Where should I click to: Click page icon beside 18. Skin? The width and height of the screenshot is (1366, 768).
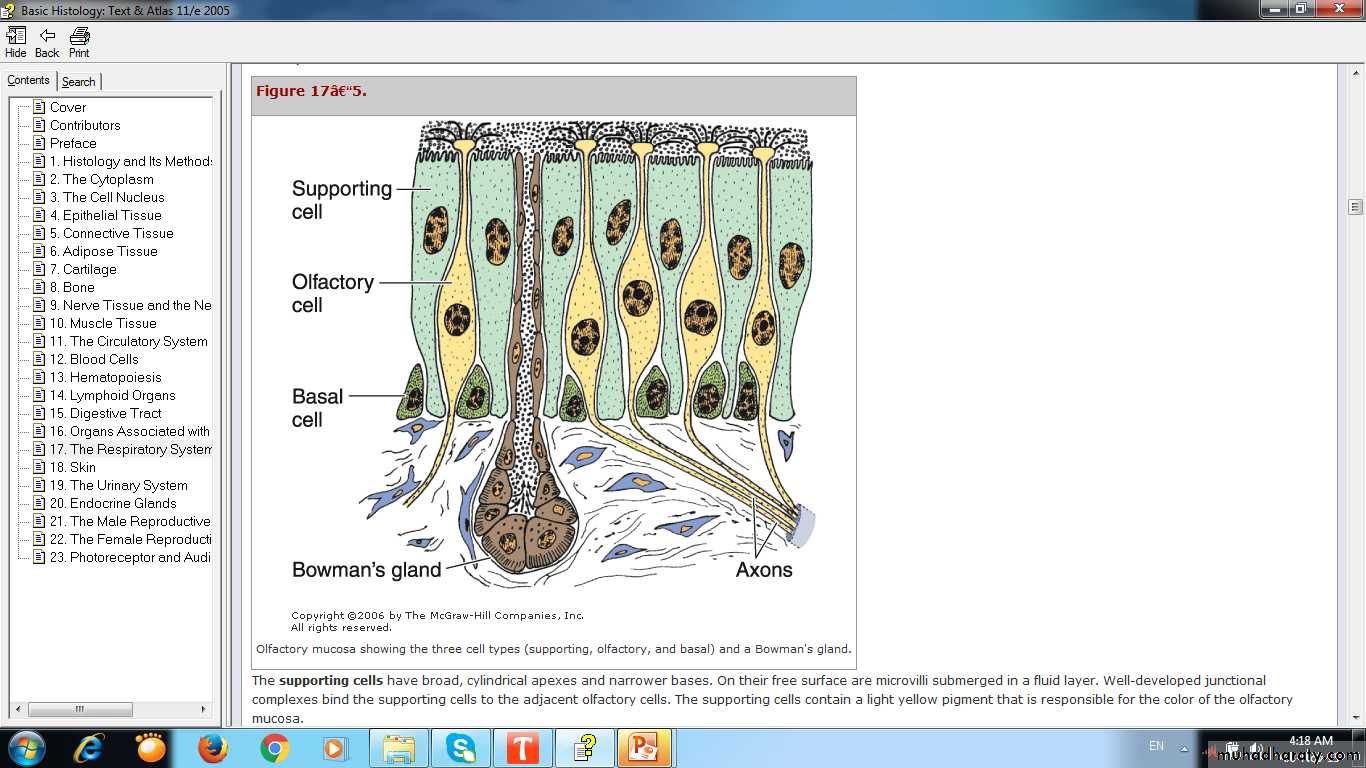pos(39,467)
